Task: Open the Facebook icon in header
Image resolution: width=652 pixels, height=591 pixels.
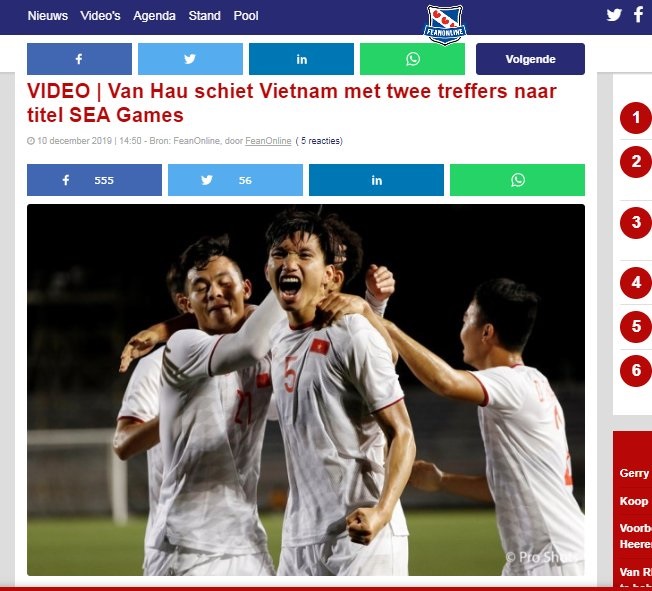Action: point(638,15)
